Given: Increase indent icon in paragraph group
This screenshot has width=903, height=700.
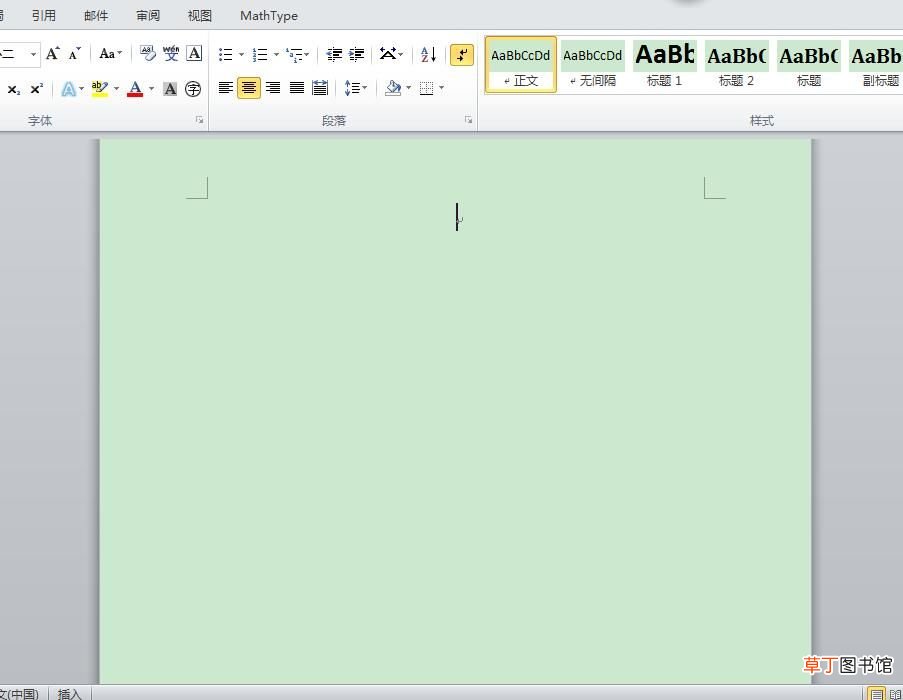Looking at the screenshot, I should tap(356, 55).
